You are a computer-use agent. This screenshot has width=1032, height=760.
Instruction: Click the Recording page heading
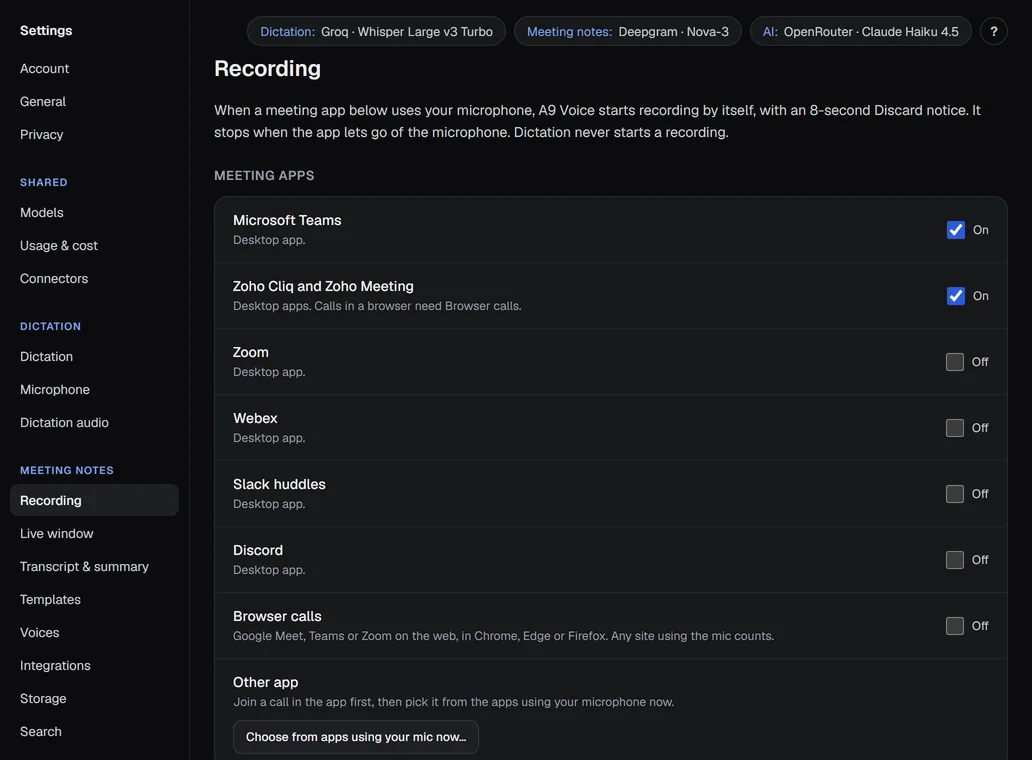click(x=267, y=68)
